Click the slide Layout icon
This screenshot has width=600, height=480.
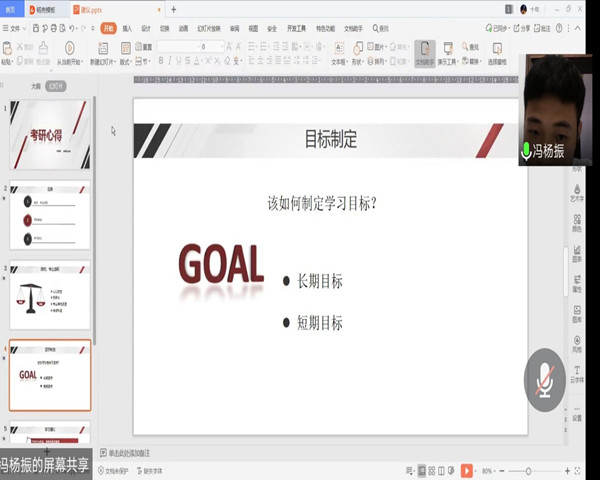pyautogui.click(x=126, y=48)
